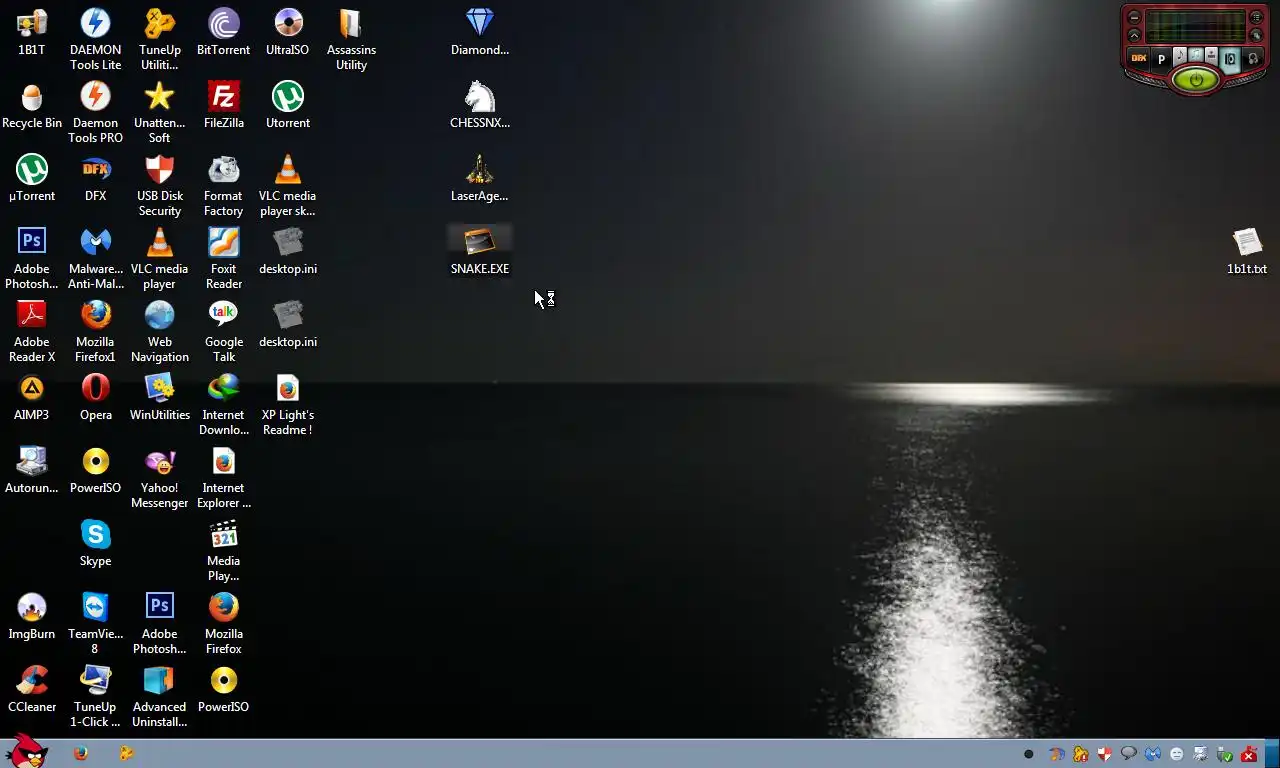Image resolution: width=1280 pixels, height=768 pixels.
Task: Open the 1b1t.txt text file
Action: (1247, 251)
